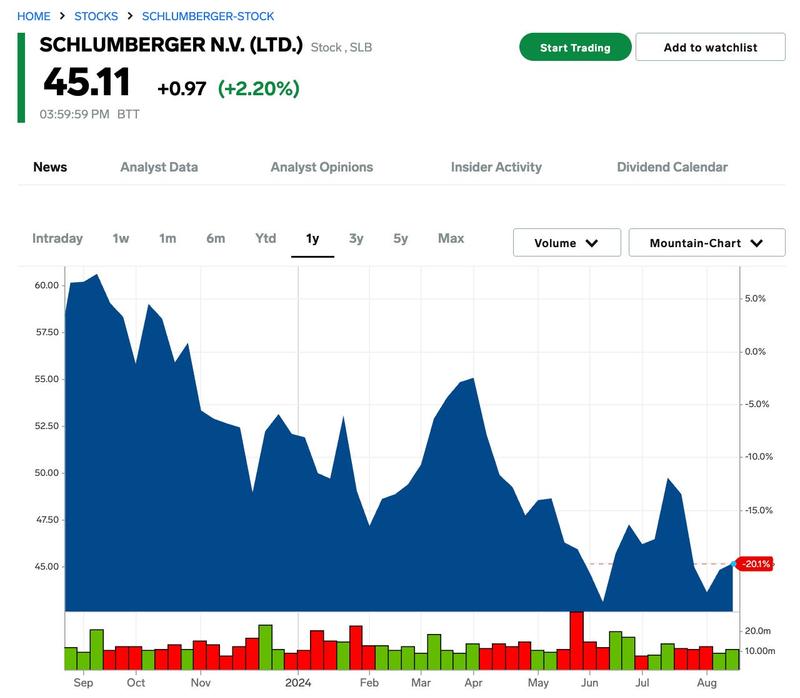Select the Max chart range
The height and width of the screenshot is (698, 800).
[x=451, y=238]
